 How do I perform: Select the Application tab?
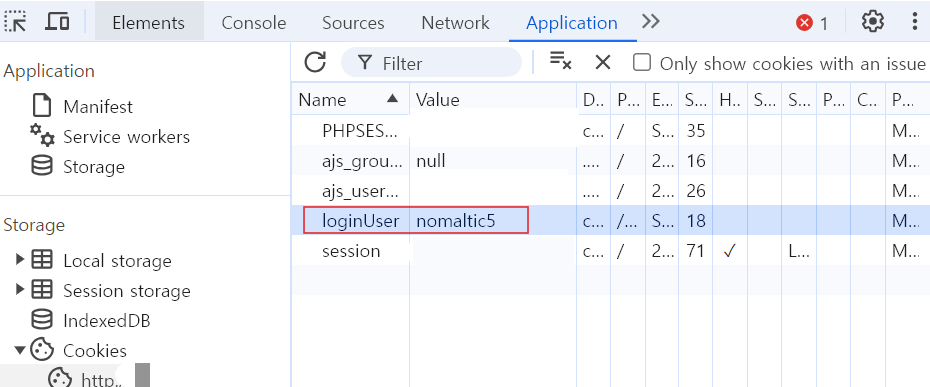click(x=572, y=23)
